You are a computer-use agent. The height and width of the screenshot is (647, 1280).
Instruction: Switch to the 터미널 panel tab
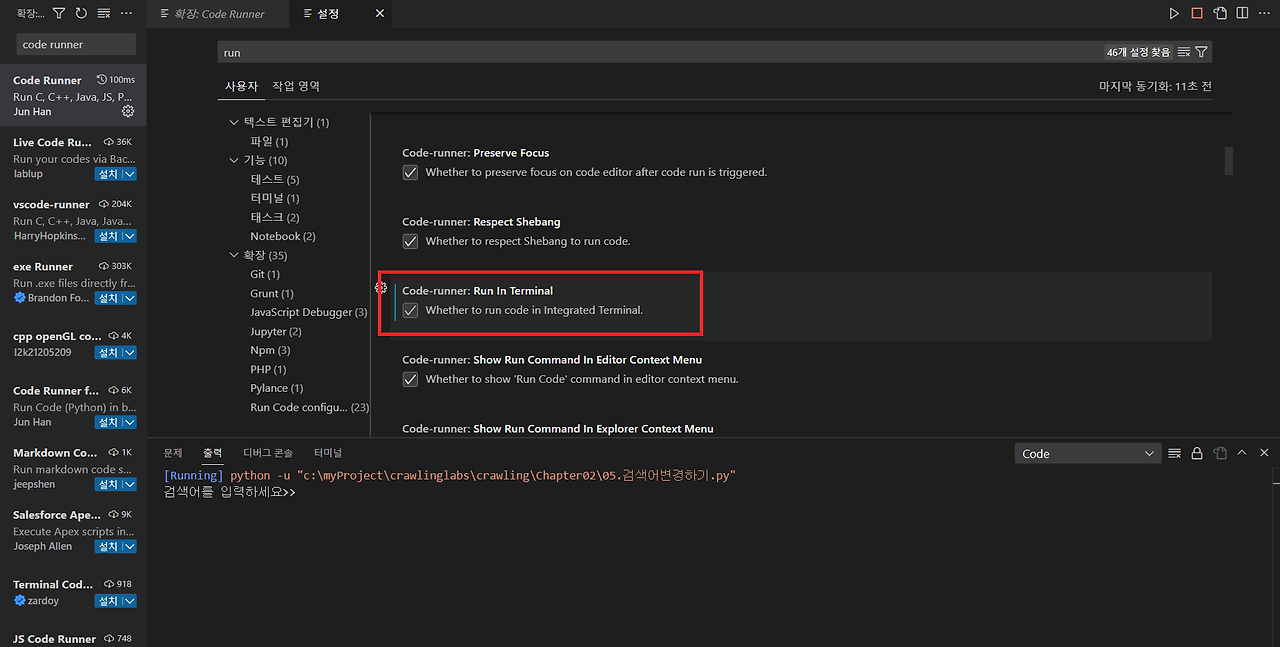click(328, 452)
